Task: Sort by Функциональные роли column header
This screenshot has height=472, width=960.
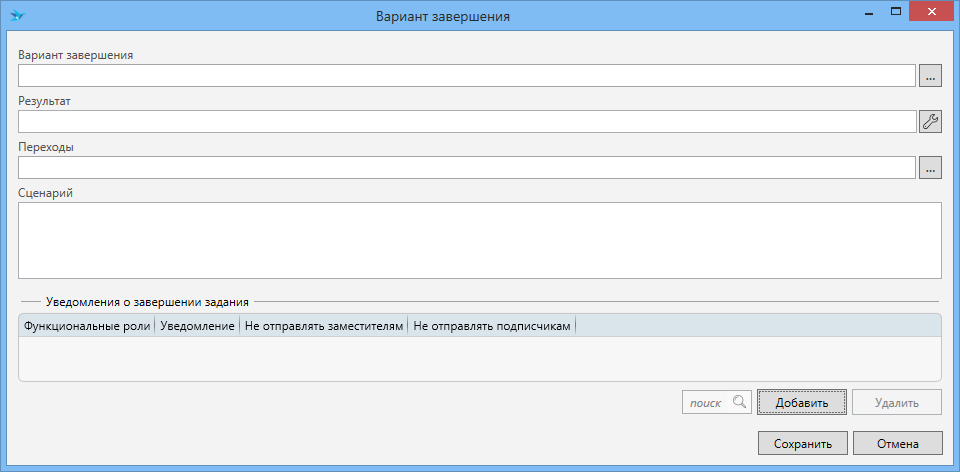Action: [x=87, y=326]
